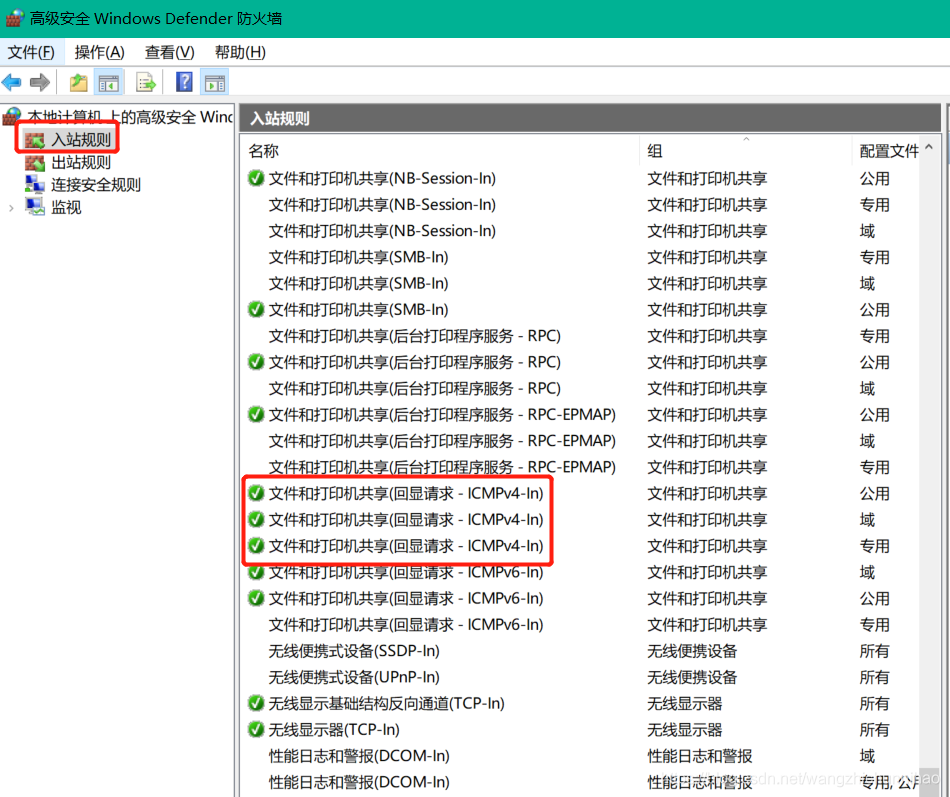
Task: Select 域 profile ICMPv6-In rule name
Action: (406, 572)
